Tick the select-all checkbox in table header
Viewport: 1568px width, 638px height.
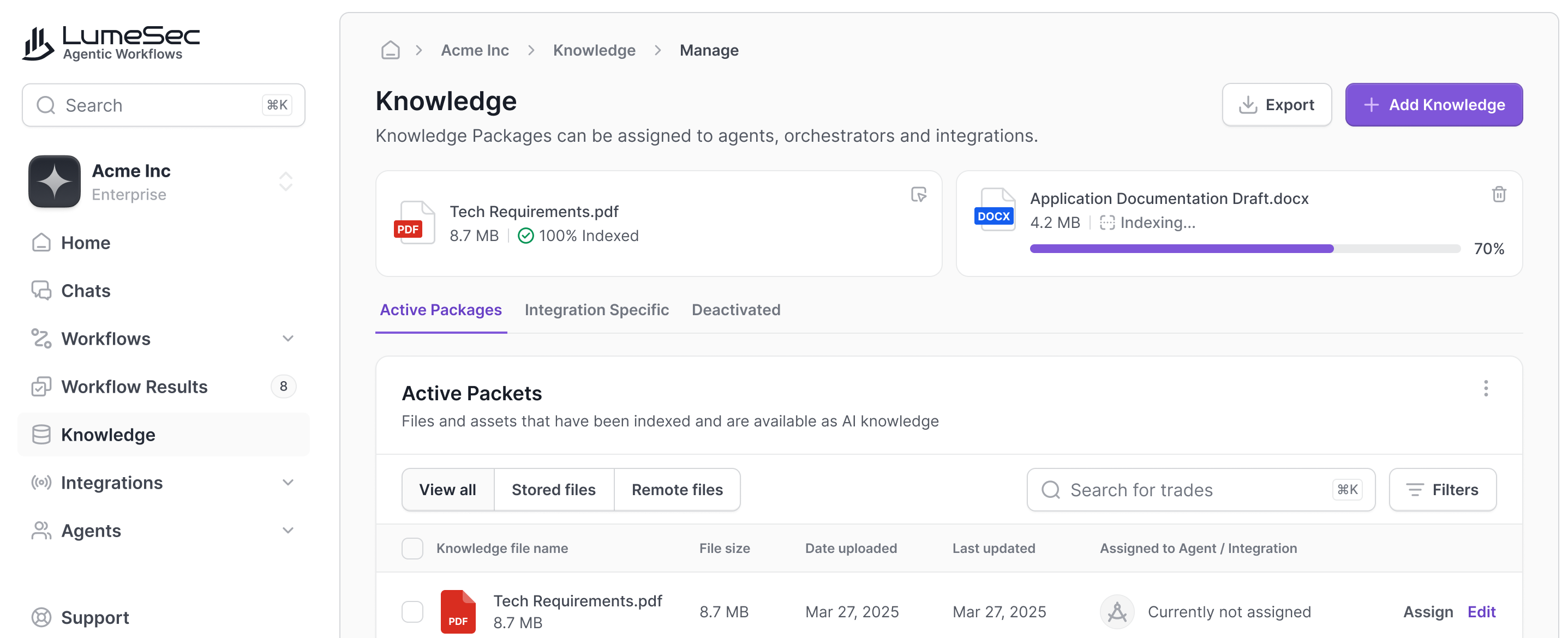(x=412, y=548)
